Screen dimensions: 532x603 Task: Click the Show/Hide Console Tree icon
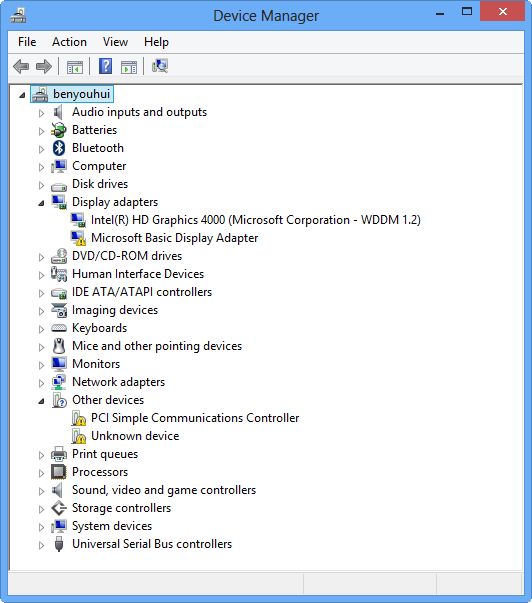tap(75, 67)
